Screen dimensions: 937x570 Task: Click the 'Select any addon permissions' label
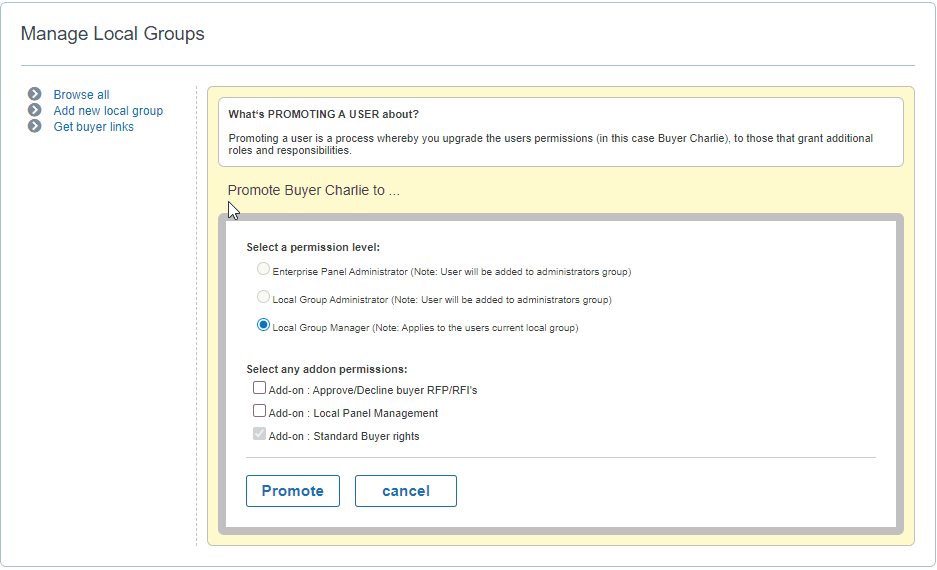(327, 369)
